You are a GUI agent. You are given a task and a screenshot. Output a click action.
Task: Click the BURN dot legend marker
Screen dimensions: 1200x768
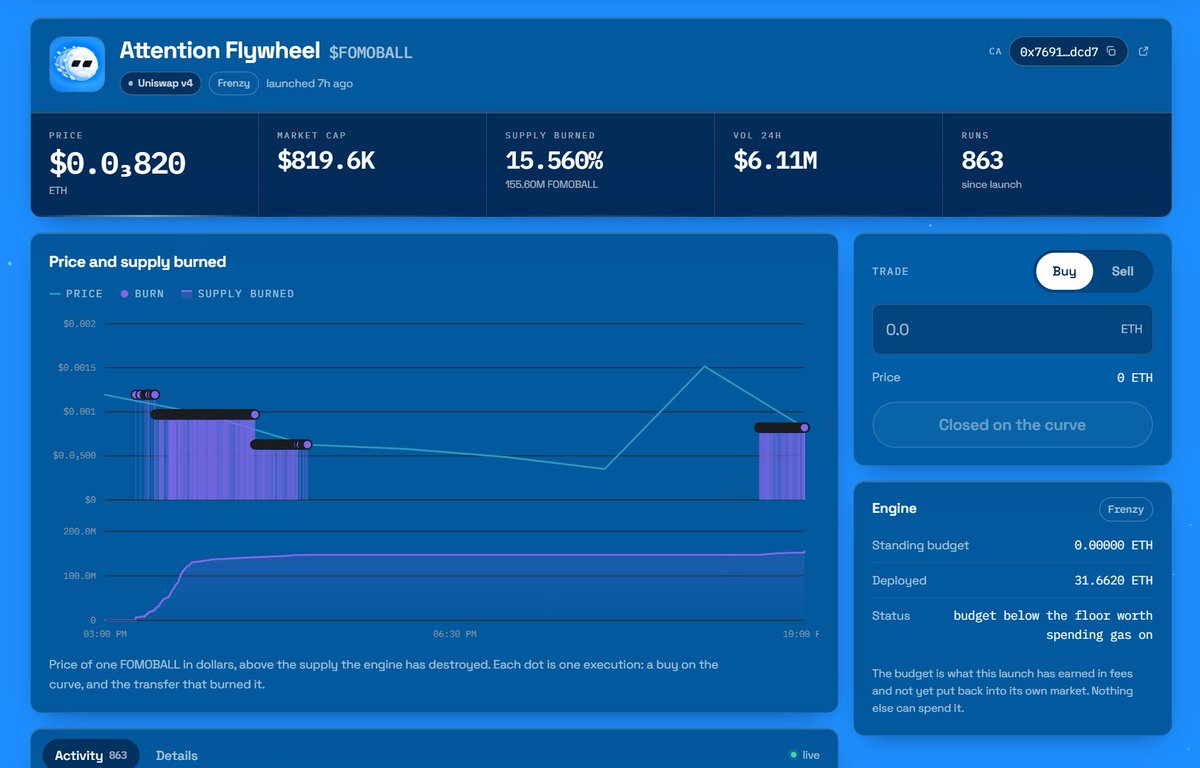click(x=124, y=294)
